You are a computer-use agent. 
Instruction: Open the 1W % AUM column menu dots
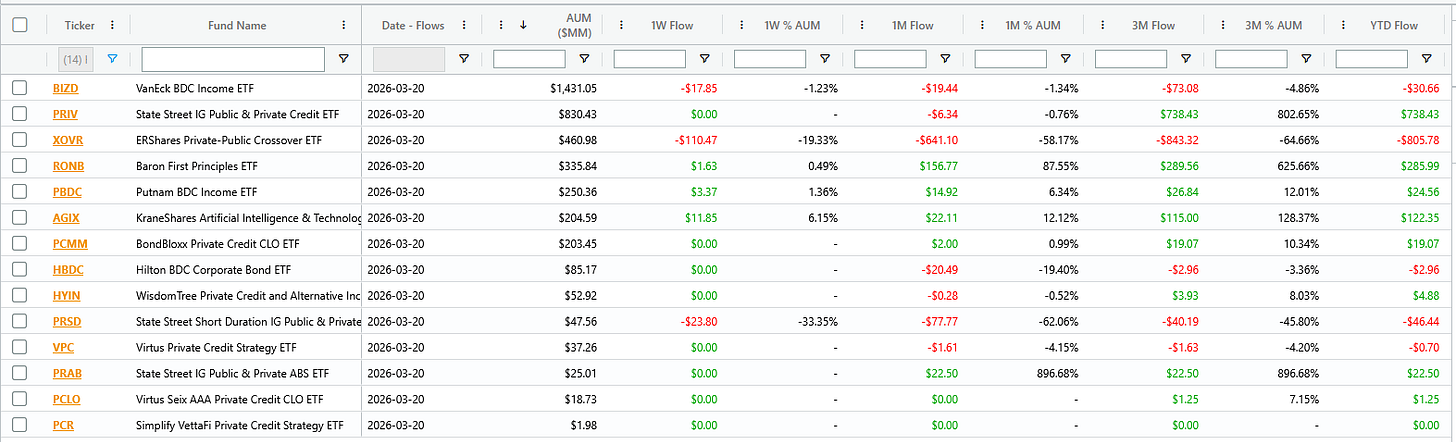coord(742,25)
